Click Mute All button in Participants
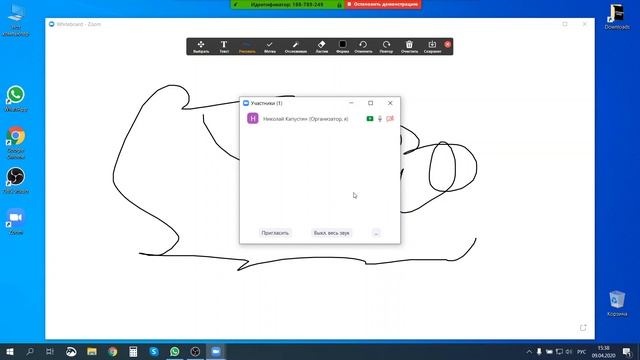640x360 pixels. click(x=331, y=233)
